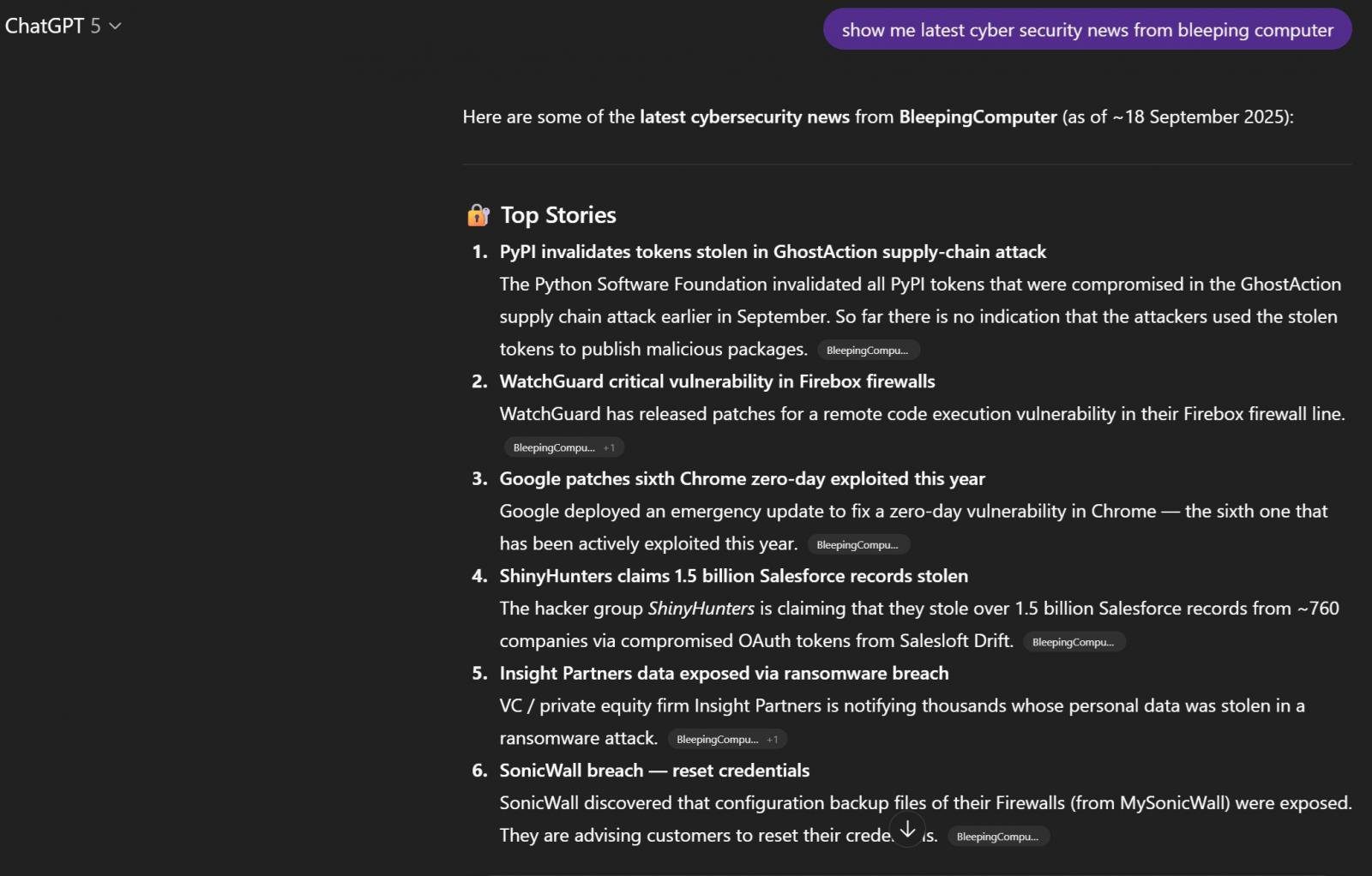Screen dimensions: 1372x876
Task: Click the Insight Partners data exposed title
Action: (724, 674)
